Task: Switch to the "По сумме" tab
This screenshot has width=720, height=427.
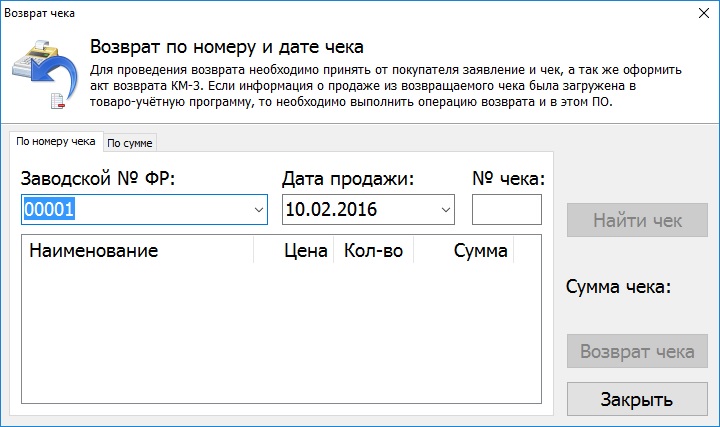Action: 130,143
